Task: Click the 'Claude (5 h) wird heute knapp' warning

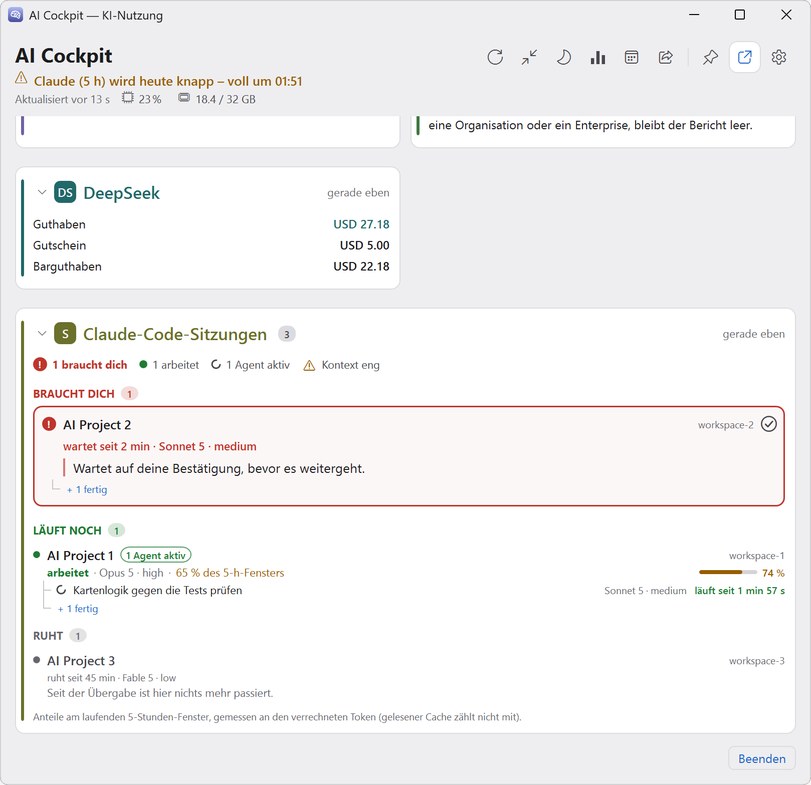Action: click(168, 81)
